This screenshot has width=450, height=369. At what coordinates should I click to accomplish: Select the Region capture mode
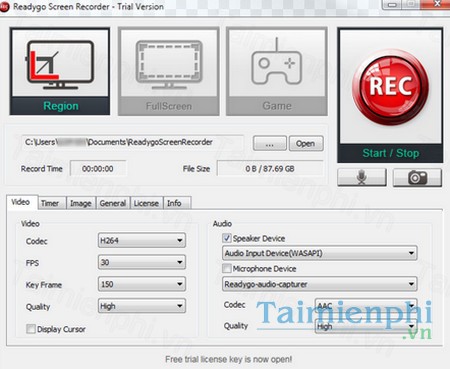[x=60, y=71]
